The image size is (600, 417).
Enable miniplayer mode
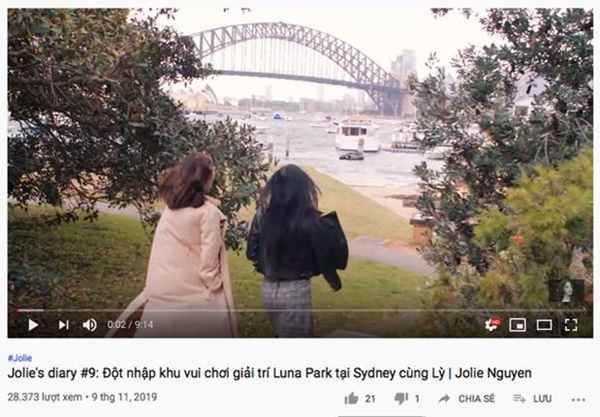[517, 325]
